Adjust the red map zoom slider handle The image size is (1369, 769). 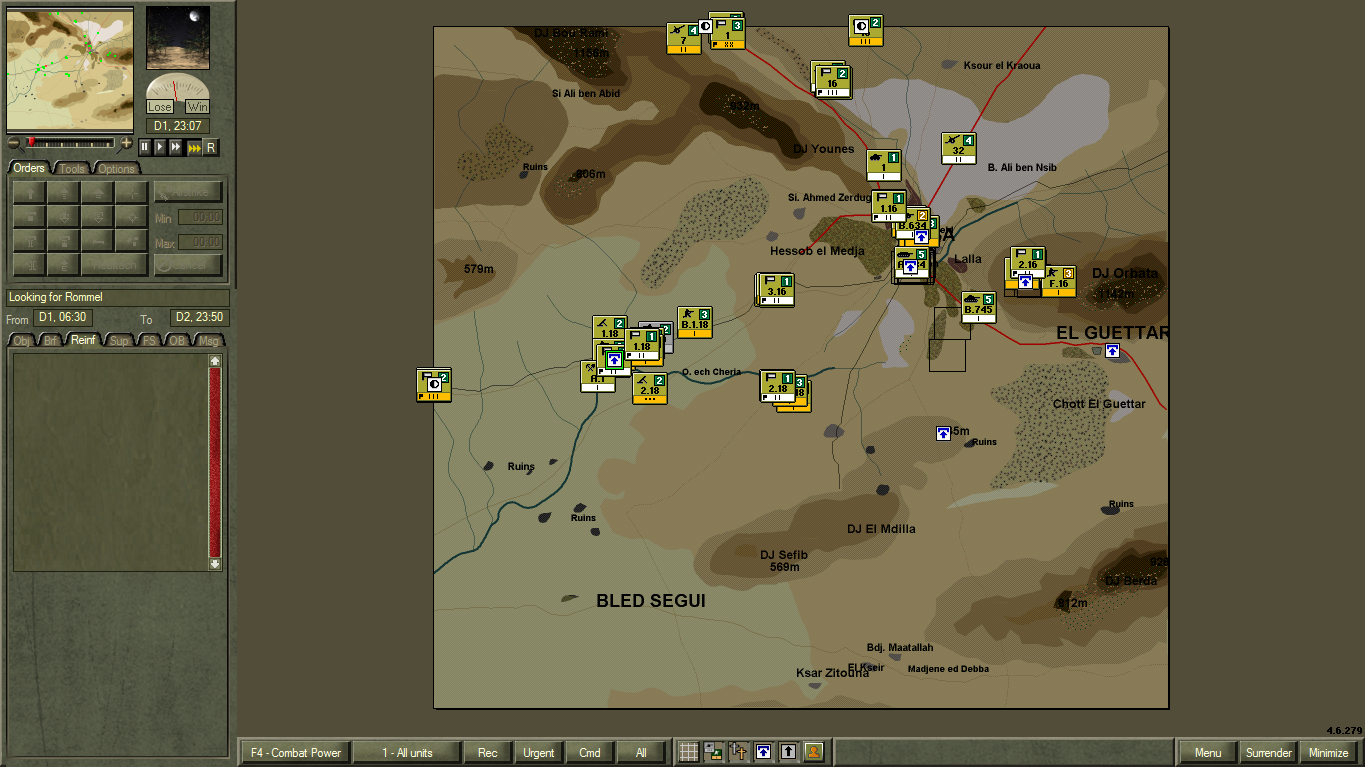[x=31, y=143]
